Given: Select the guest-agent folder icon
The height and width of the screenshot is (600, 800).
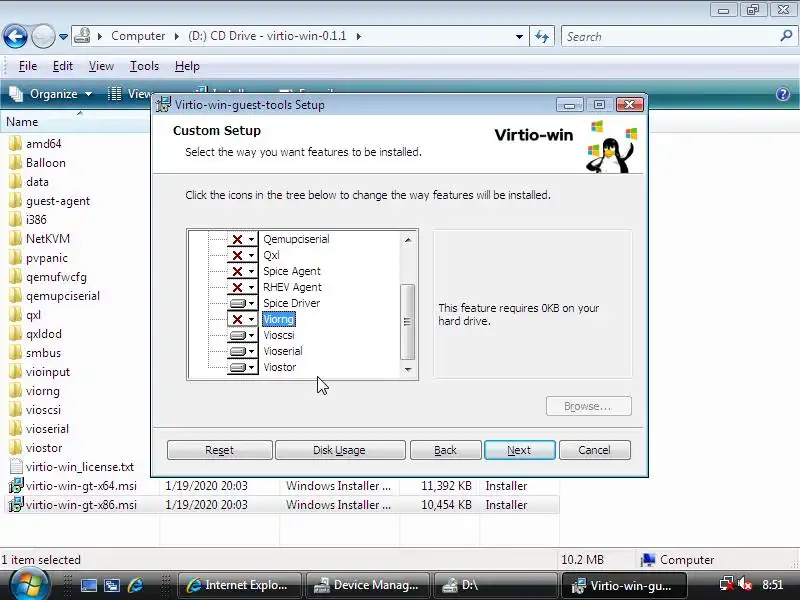Looking at the screenshot, I should click(16, 201).
